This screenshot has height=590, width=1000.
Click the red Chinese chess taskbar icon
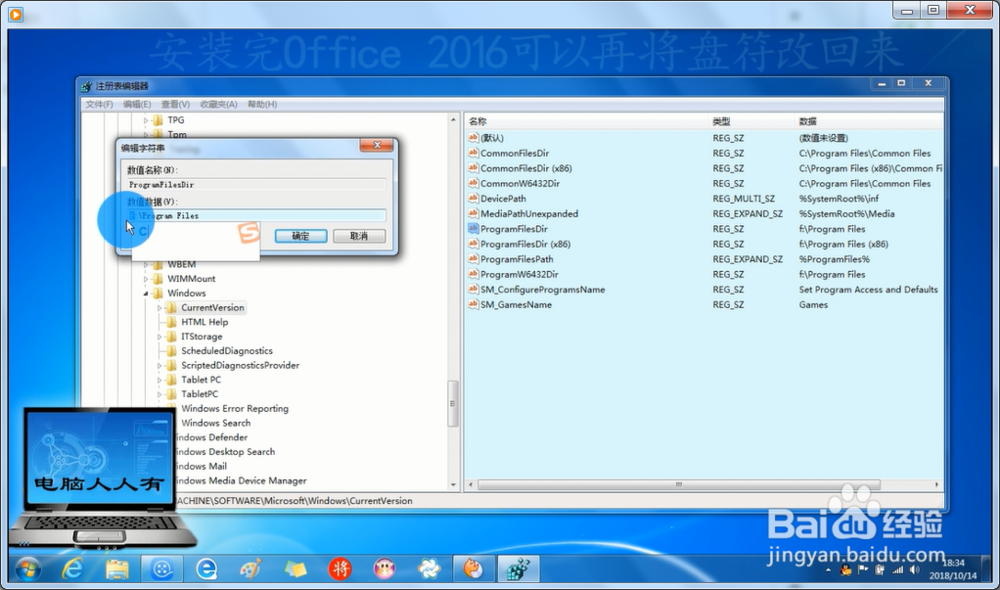pyautogui.click(x=340, y=568)
